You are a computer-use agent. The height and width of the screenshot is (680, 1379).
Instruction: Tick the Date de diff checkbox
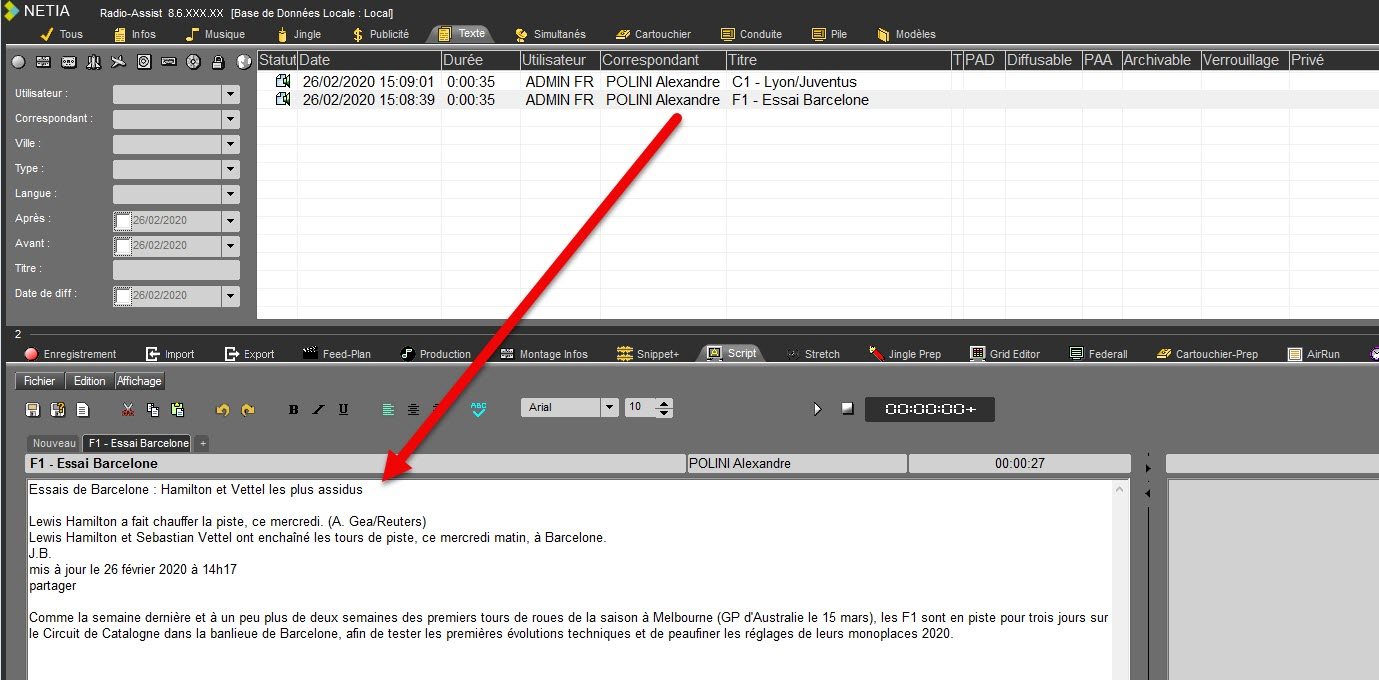[x=123, y=296]
